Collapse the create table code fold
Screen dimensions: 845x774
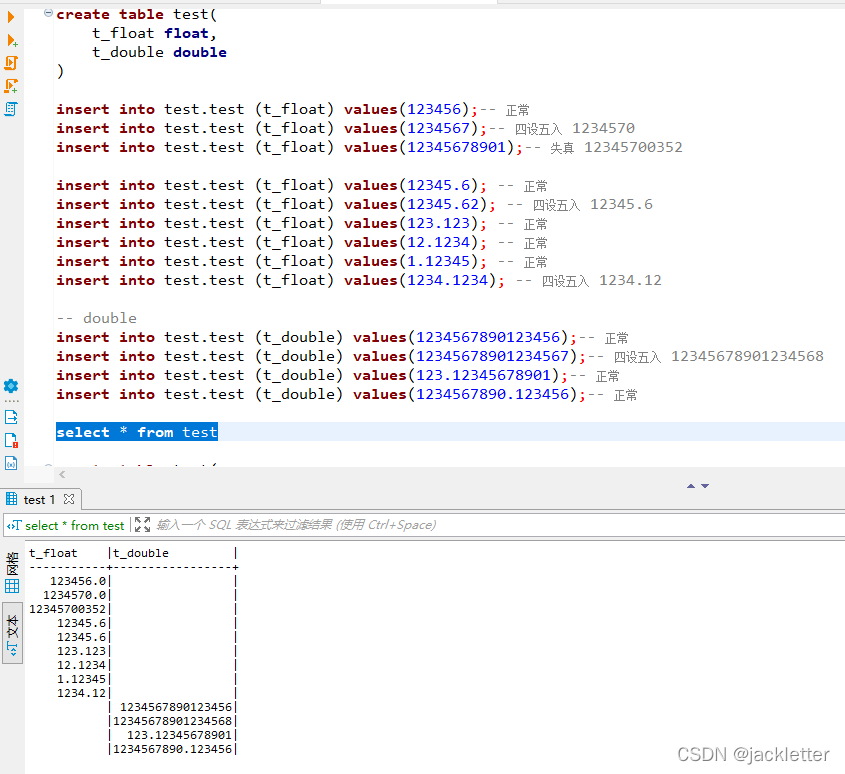[x=48, y=13]
